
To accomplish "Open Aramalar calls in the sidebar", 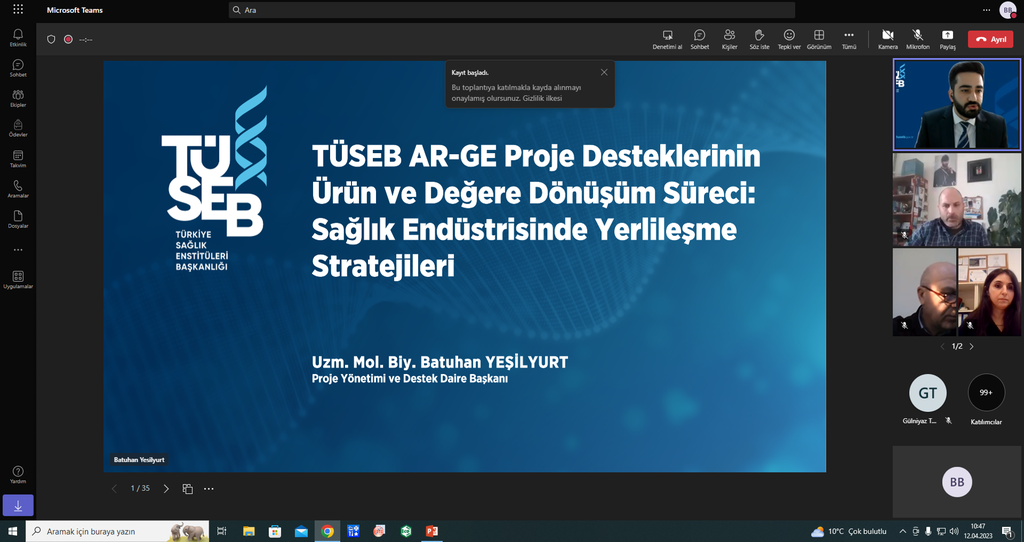I will [18, 189].
